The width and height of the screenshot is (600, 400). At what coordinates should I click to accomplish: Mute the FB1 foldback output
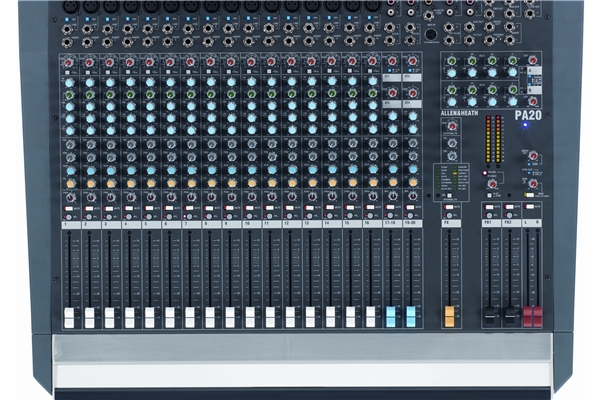coord(489,207)
